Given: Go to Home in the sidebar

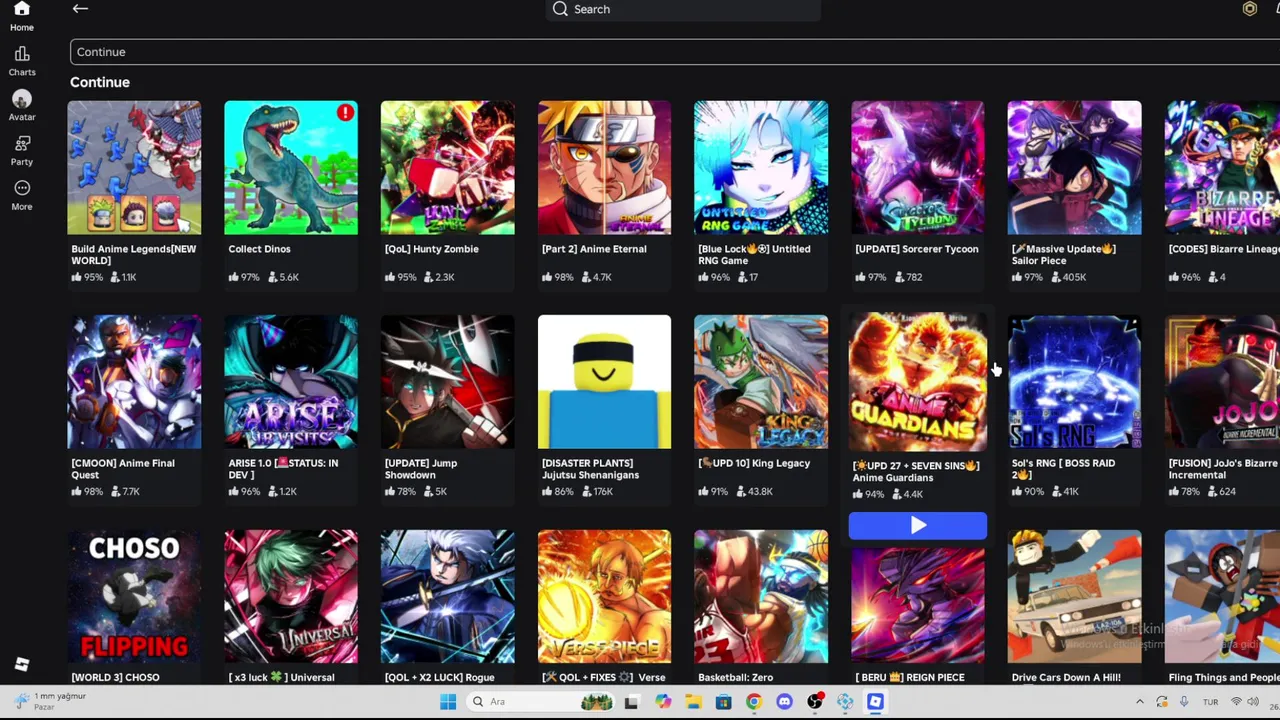Looking at the screenshot, I should [x=21, y=17].
